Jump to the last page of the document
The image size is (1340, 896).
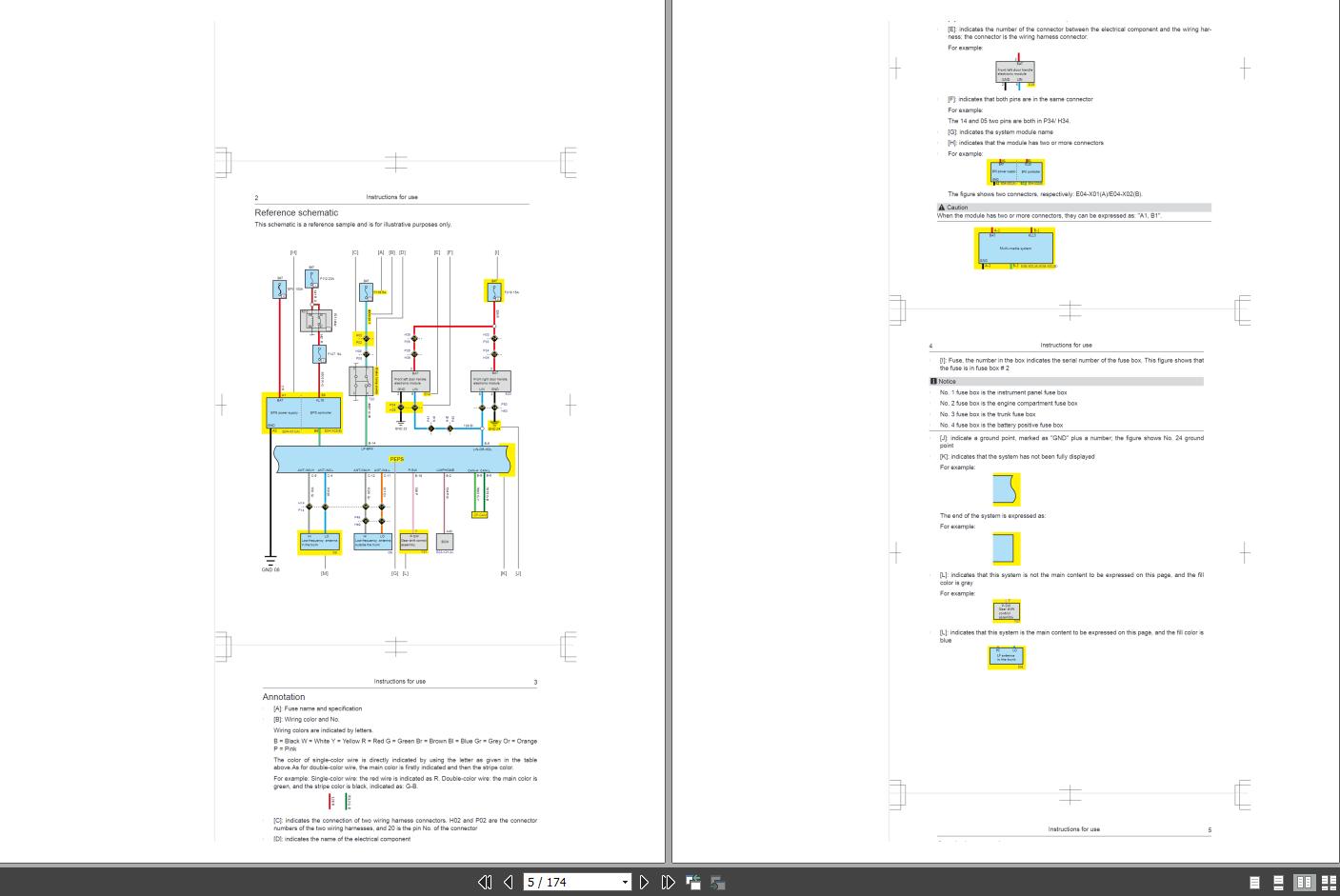click(668, 882)
